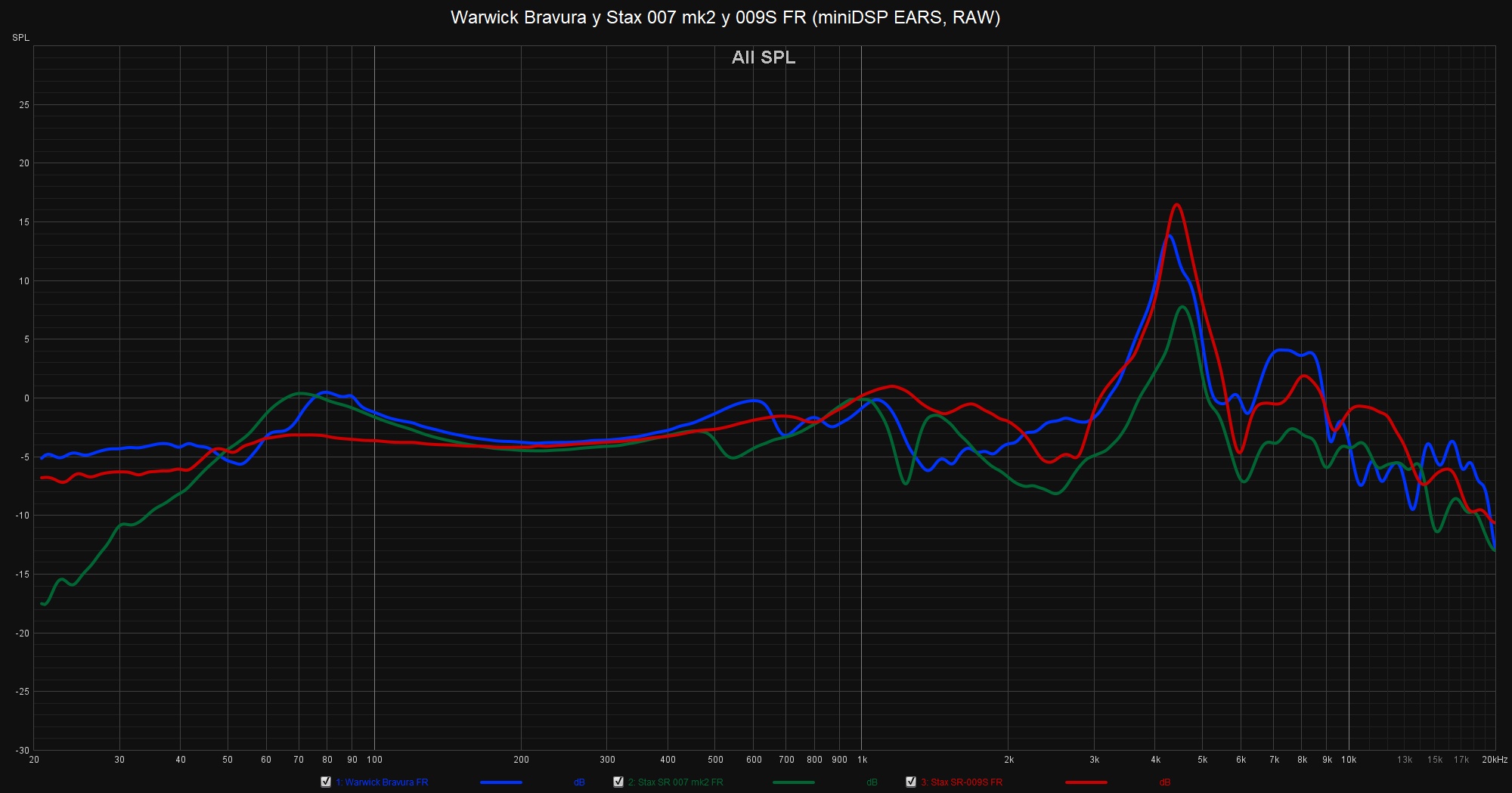Uncheck the Warwick Bravura FR trace checkbox

pyautogui.click(x=326, y=782)
